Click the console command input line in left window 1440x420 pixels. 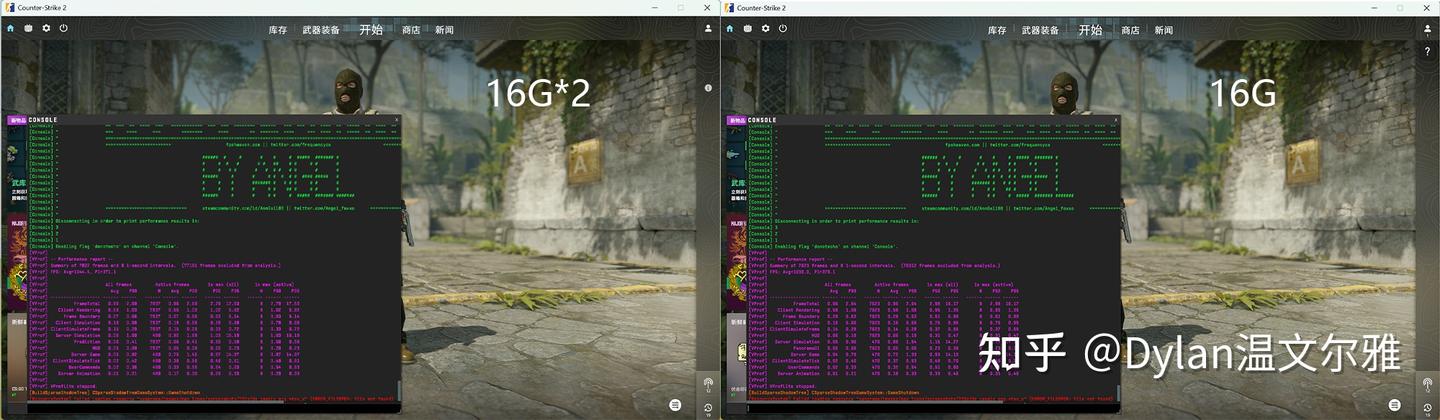[212, 408]
